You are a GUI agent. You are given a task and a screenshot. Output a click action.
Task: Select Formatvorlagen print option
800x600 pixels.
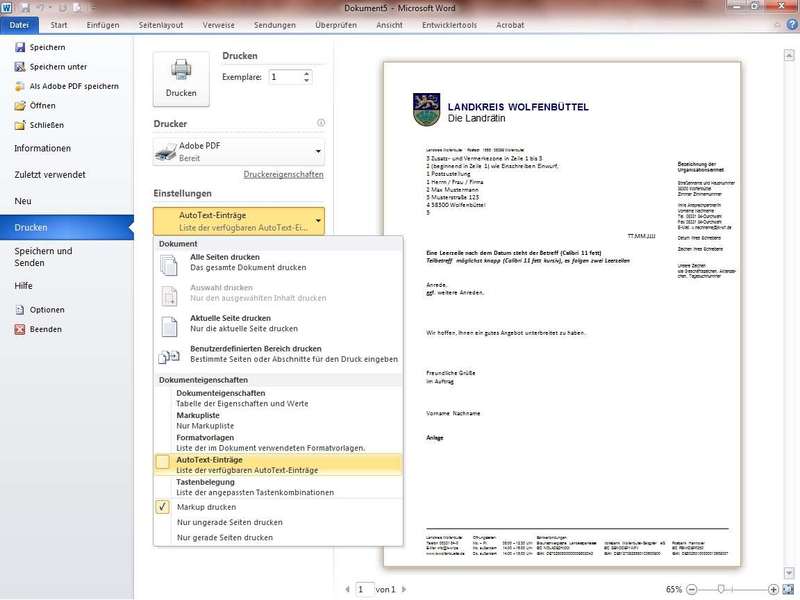[x=278, y=443]
